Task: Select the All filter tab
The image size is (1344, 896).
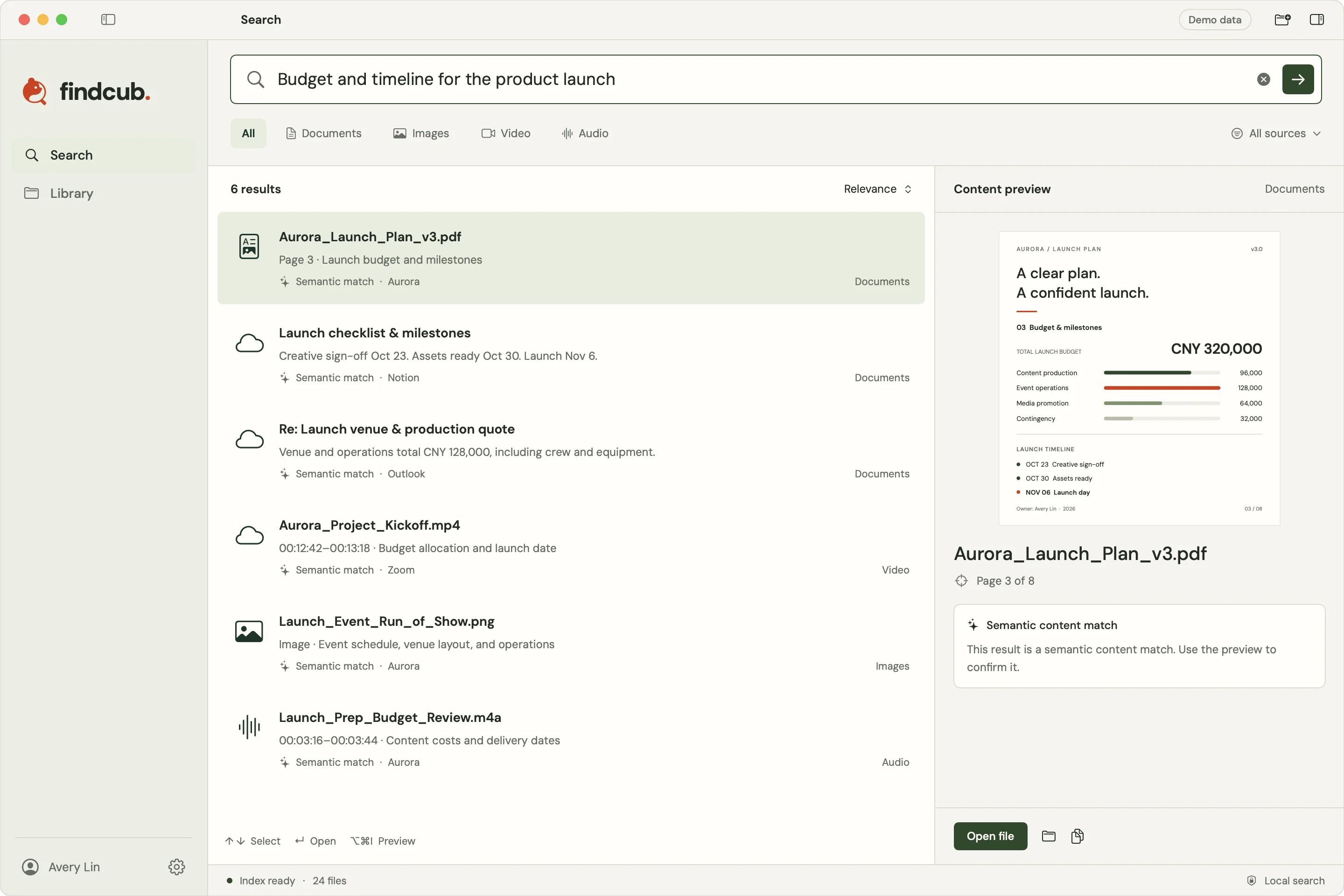Action: pyautogui.click(x=248, y=133)
